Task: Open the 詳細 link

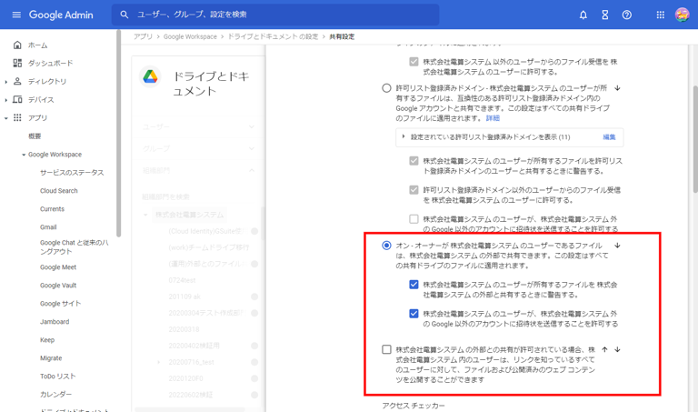Action: coord(493,118)
